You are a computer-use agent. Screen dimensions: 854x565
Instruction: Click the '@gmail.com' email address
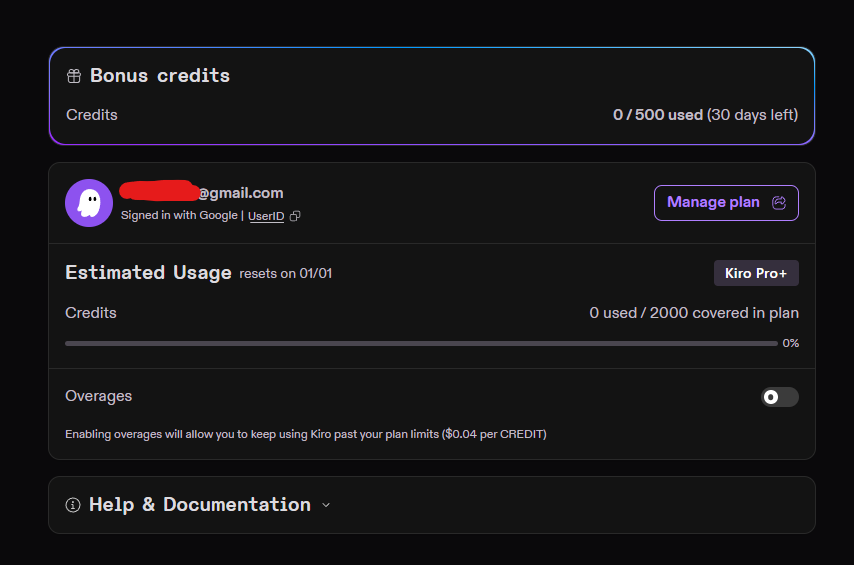tap(240, 193)
